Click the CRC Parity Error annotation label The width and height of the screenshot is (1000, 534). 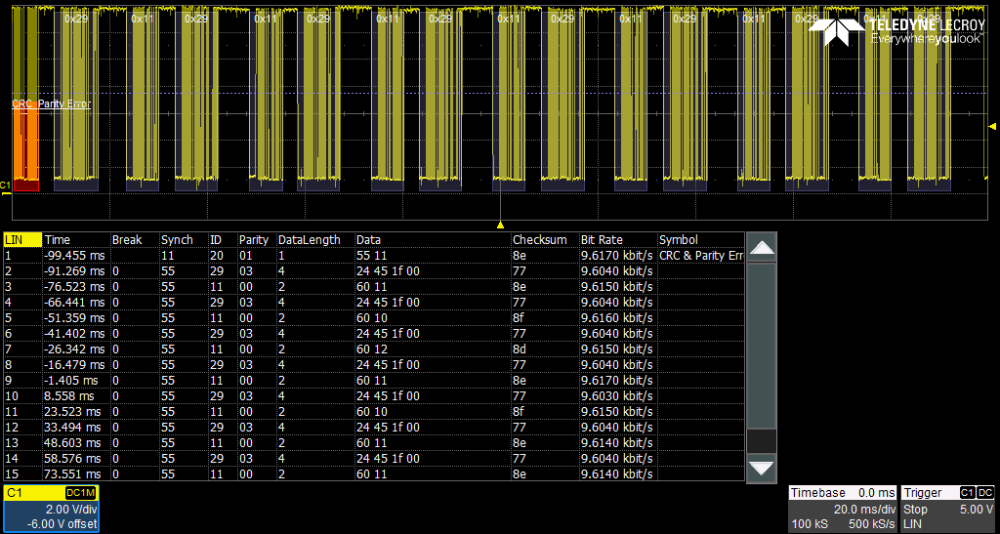pyautogui.click(x=50, y=104)
